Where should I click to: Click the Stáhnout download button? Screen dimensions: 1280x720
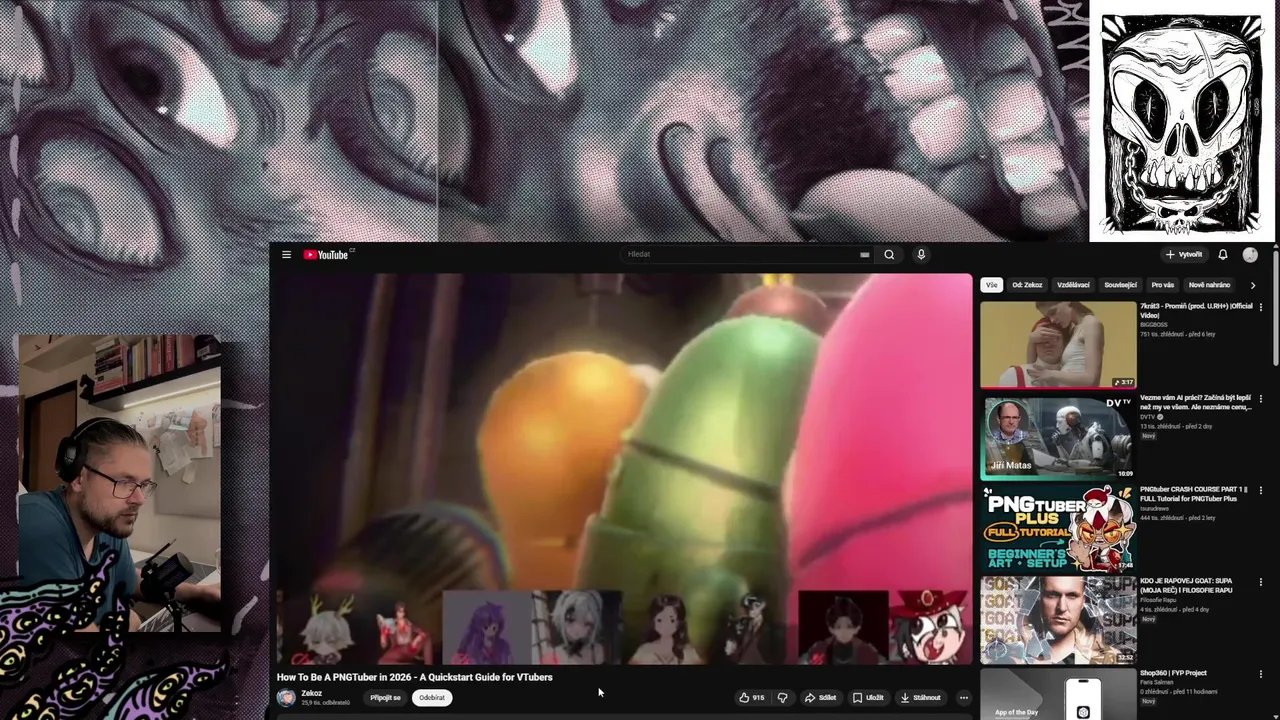point(920,698)
